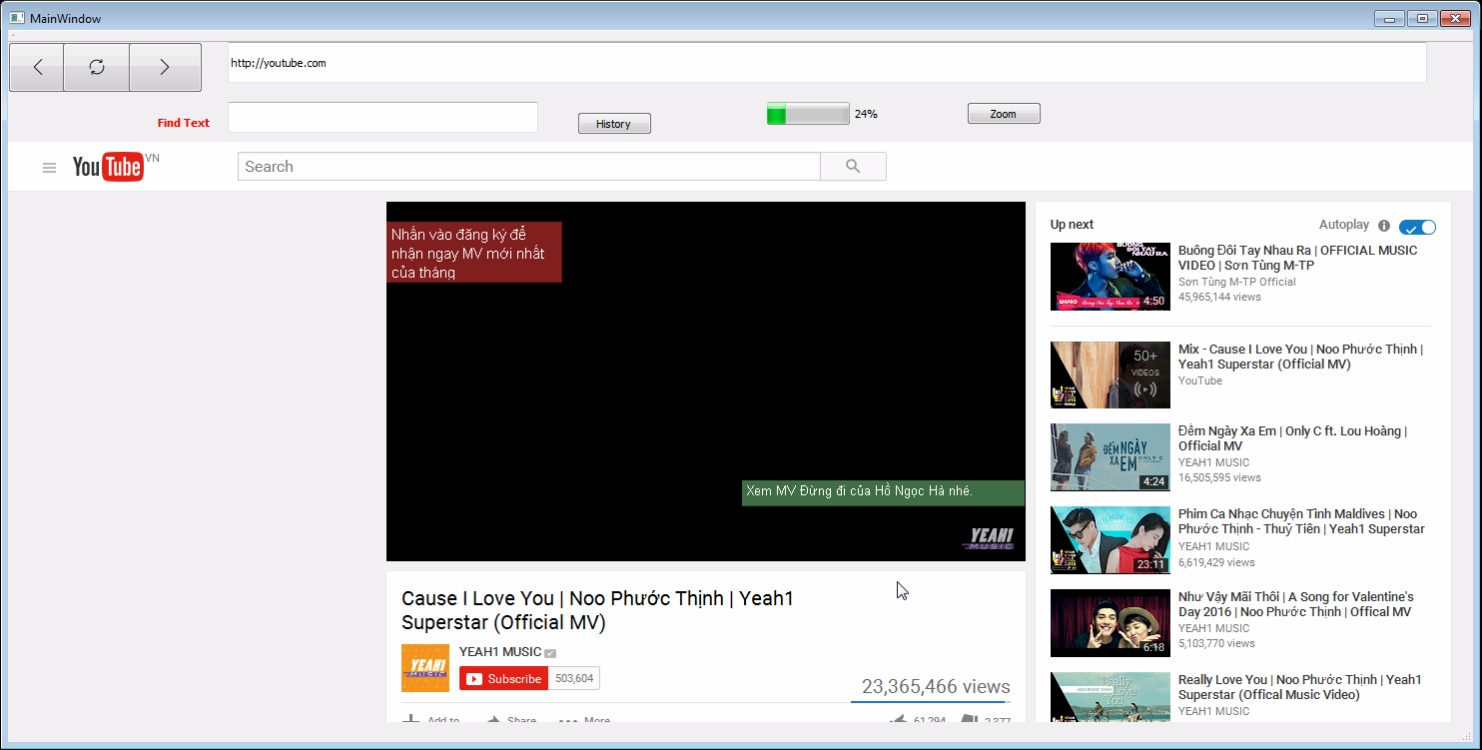Click the 24% progress label
Image resolution: width=1482 pixels, height=750 pixels.
click(866, 114)
